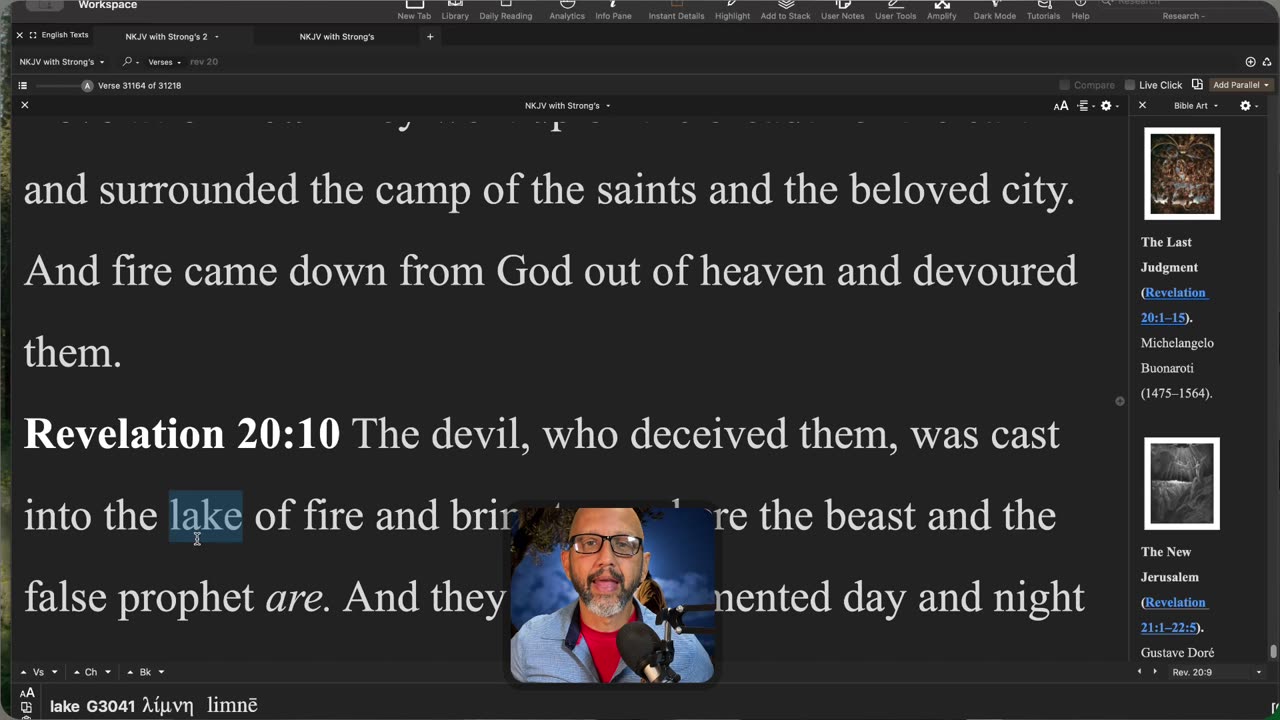This screenshot has width=1280, height=720.
Task: Open the text pane gear settings
Action: point(1109,105)
